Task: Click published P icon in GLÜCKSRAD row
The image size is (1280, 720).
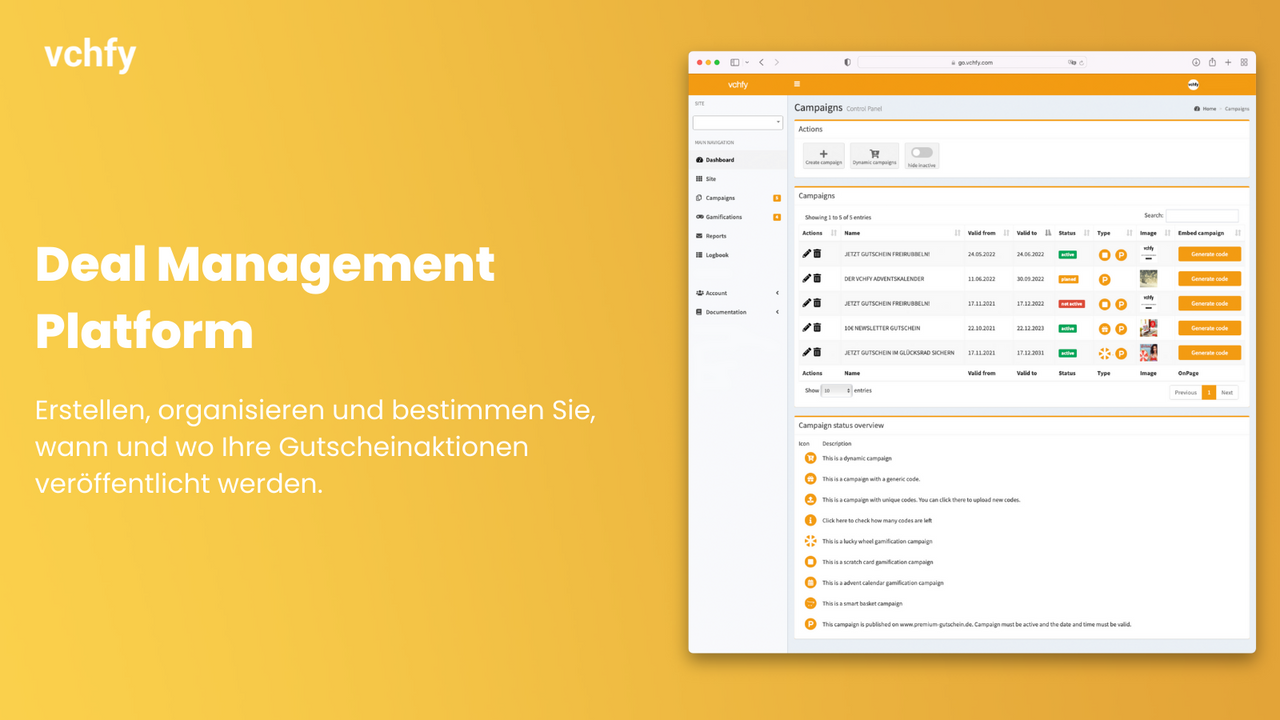Action: coord(1121,353)
